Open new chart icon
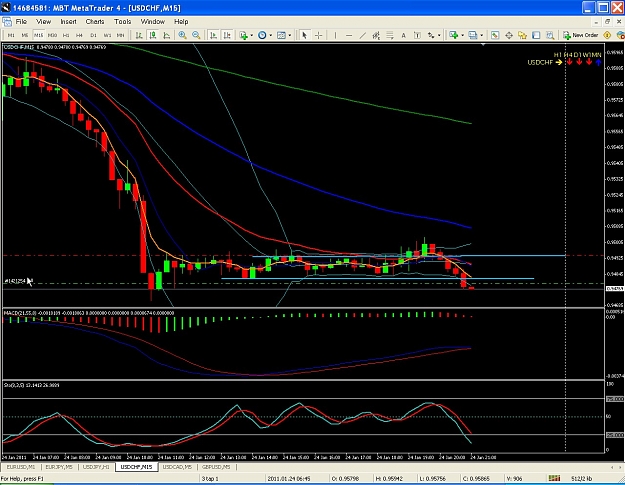The height and width of the screenshot is (485, 625). pyautogui.click(x=454, y=35)
